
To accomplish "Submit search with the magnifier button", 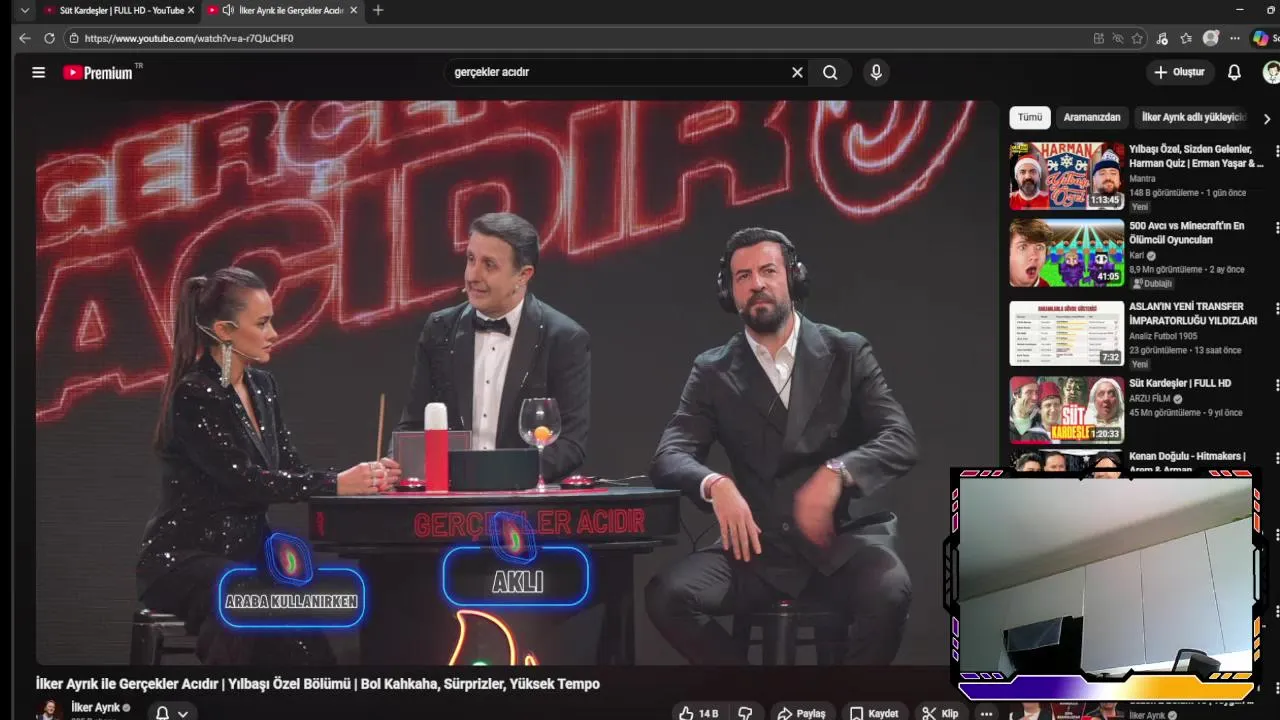I will tap(830, 72).
